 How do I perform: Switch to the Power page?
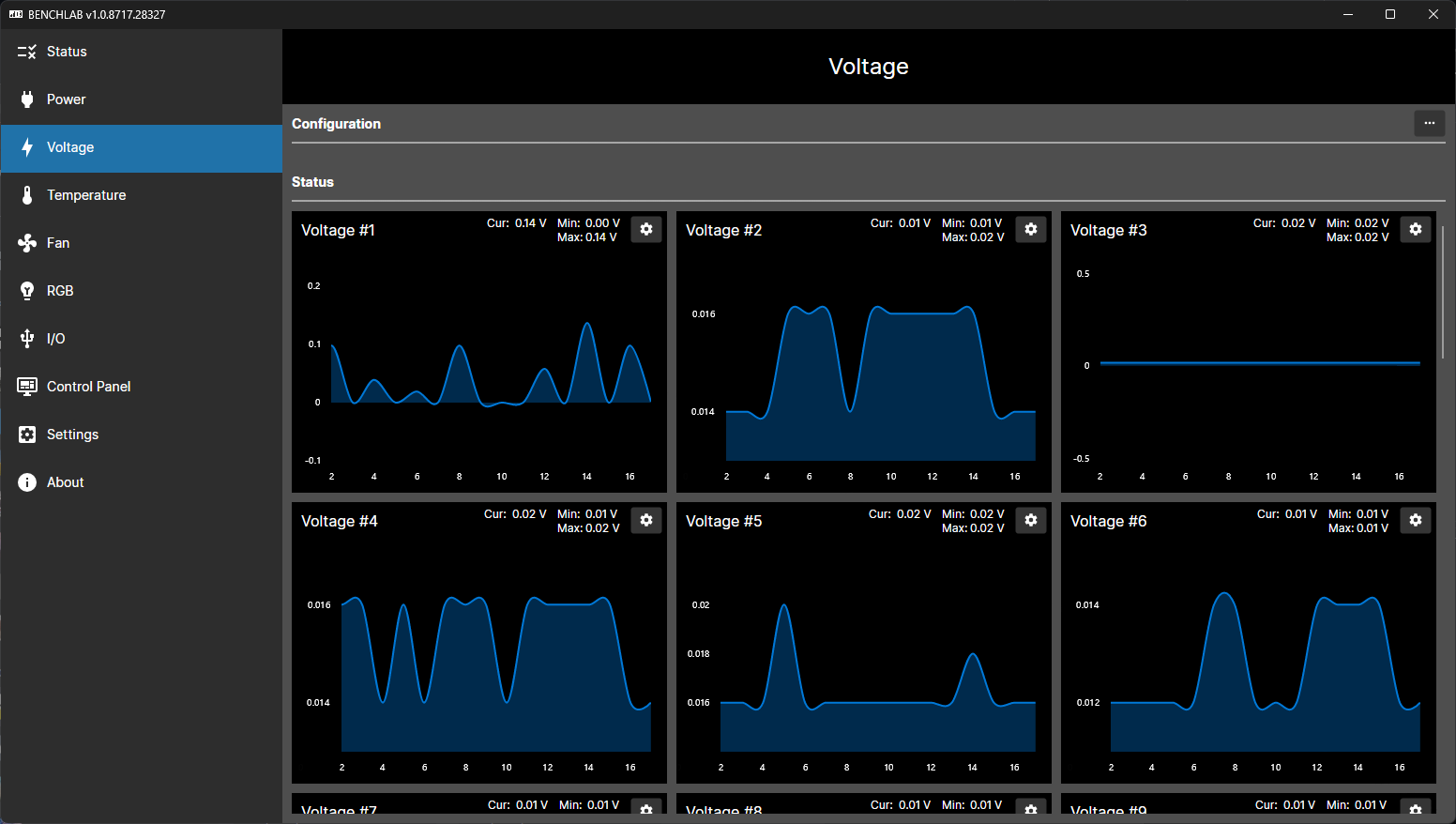click(66, 99)
